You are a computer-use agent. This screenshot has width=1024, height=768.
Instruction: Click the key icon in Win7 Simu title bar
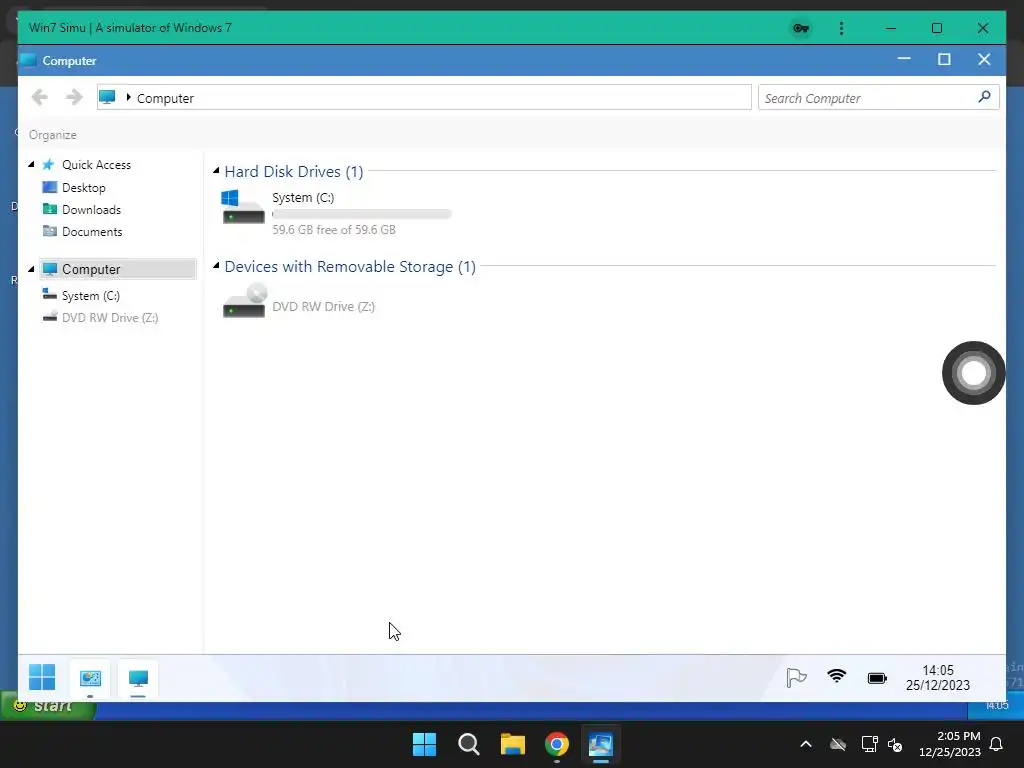pos(801,28)
